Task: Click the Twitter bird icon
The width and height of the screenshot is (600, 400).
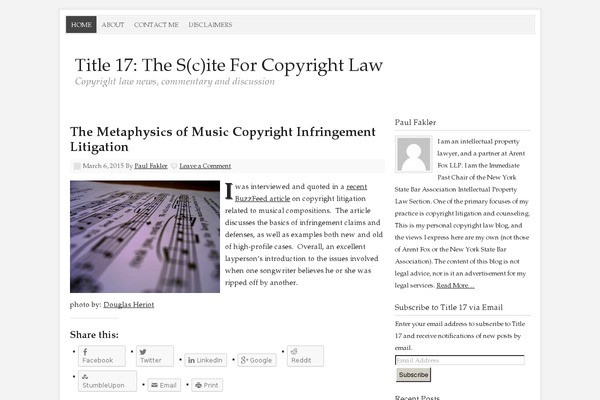Action: coord(143,352)
